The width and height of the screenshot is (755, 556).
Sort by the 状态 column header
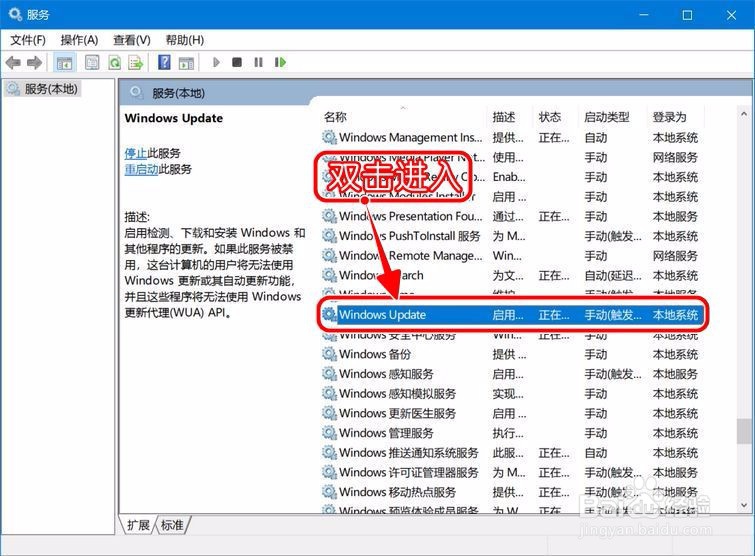point(550,117)
